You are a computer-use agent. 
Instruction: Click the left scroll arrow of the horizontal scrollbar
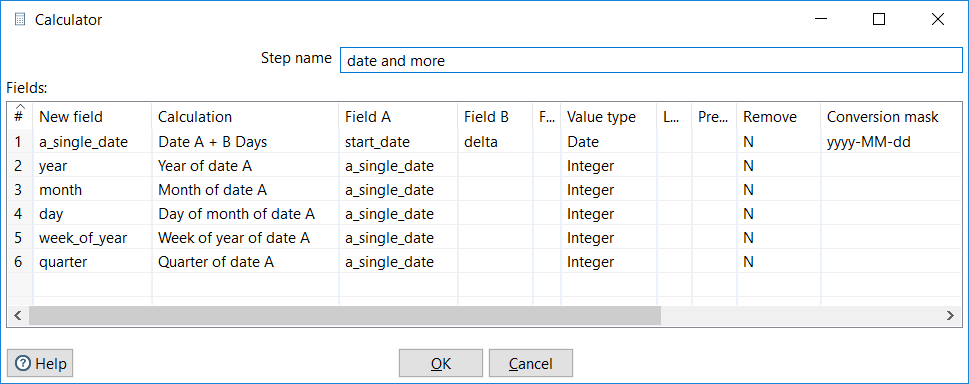[17, 315]
